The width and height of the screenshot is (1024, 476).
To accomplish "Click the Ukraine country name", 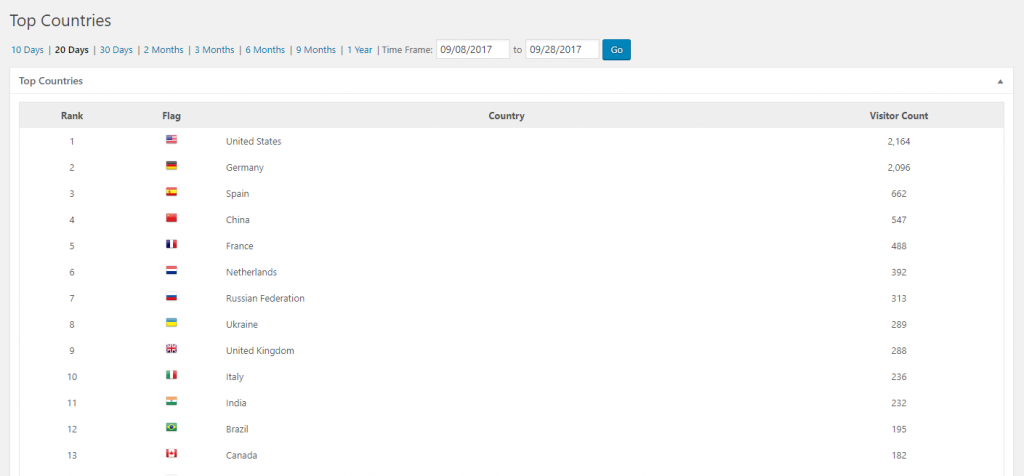I will [242, 324].
